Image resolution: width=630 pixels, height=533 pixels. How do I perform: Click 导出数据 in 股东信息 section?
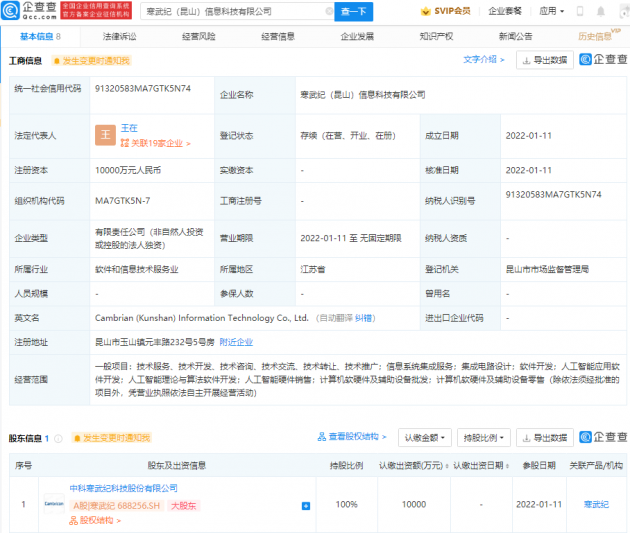[x=544, y=437]
